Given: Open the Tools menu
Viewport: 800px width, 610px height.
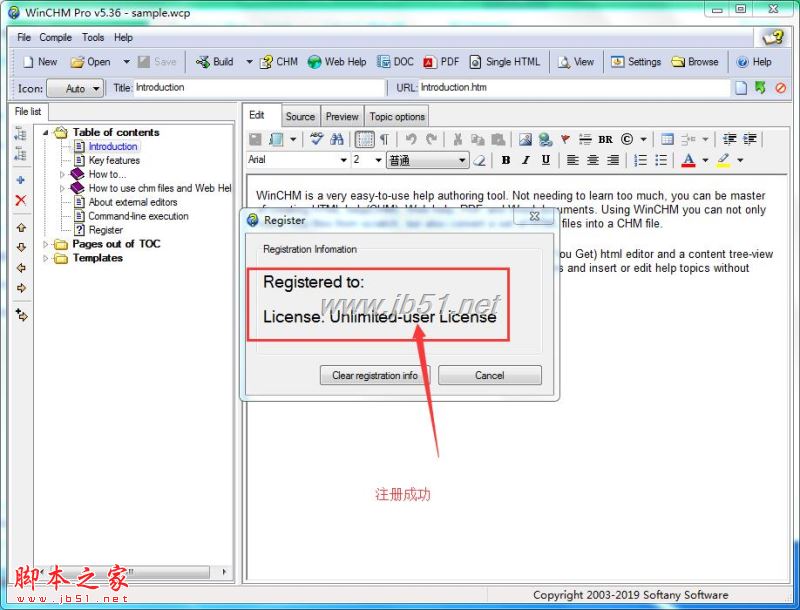Looking at the screenshot, I should (x=93, y=37).
